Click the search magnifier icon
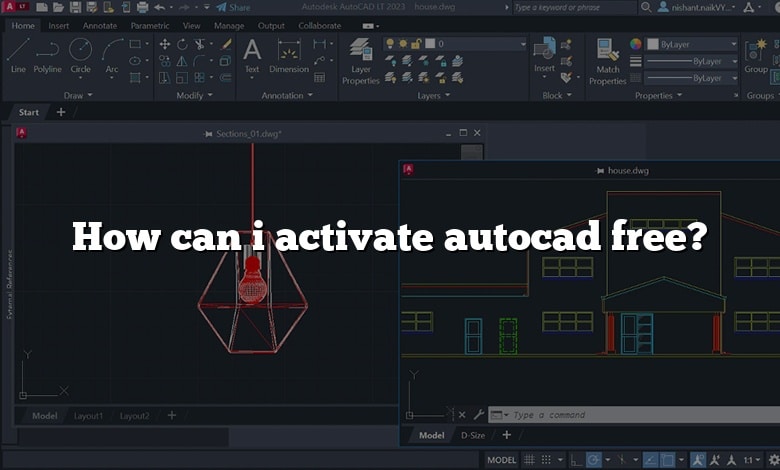Viewport: 780px width, 470px height. coord(646,7)
